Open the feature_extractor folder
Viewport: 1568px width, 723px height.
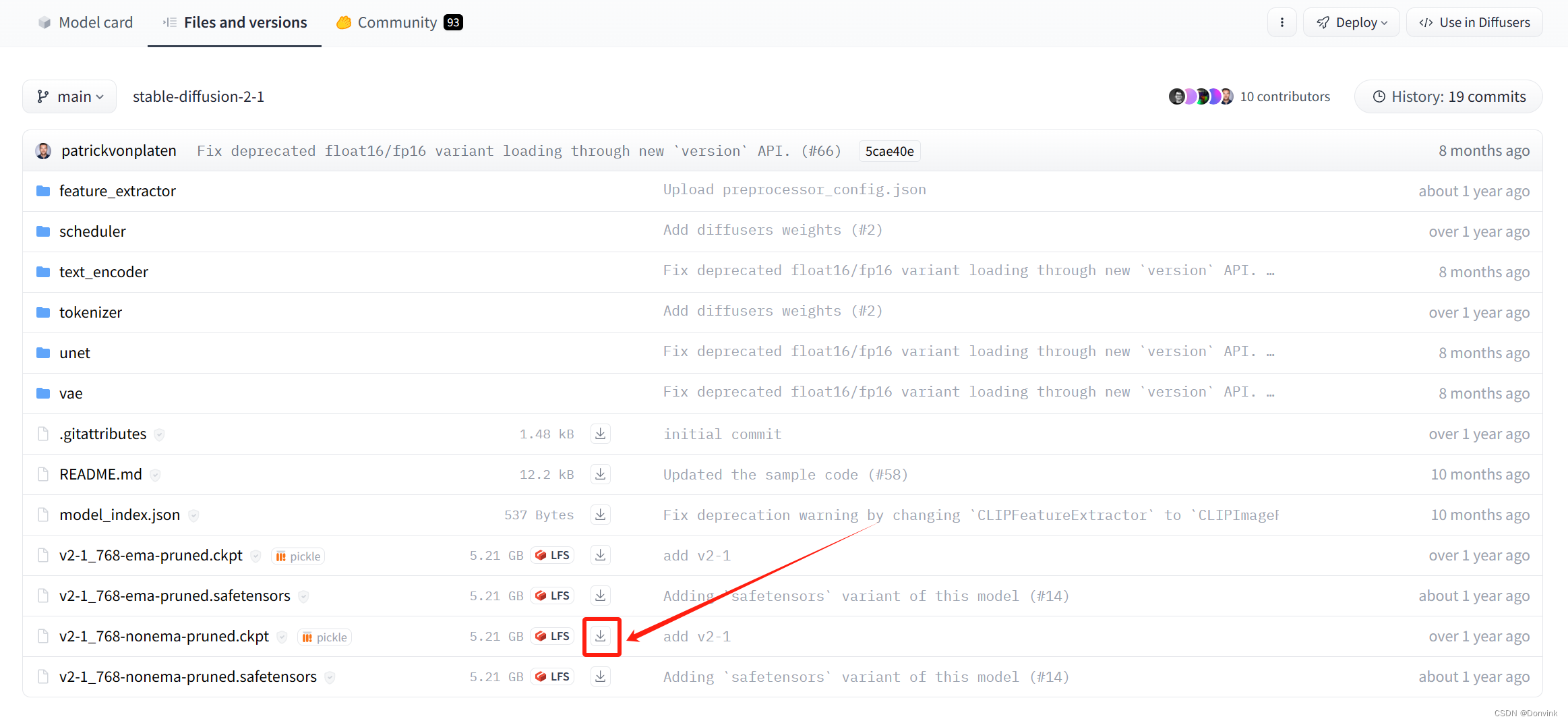[x=117, y=191]
